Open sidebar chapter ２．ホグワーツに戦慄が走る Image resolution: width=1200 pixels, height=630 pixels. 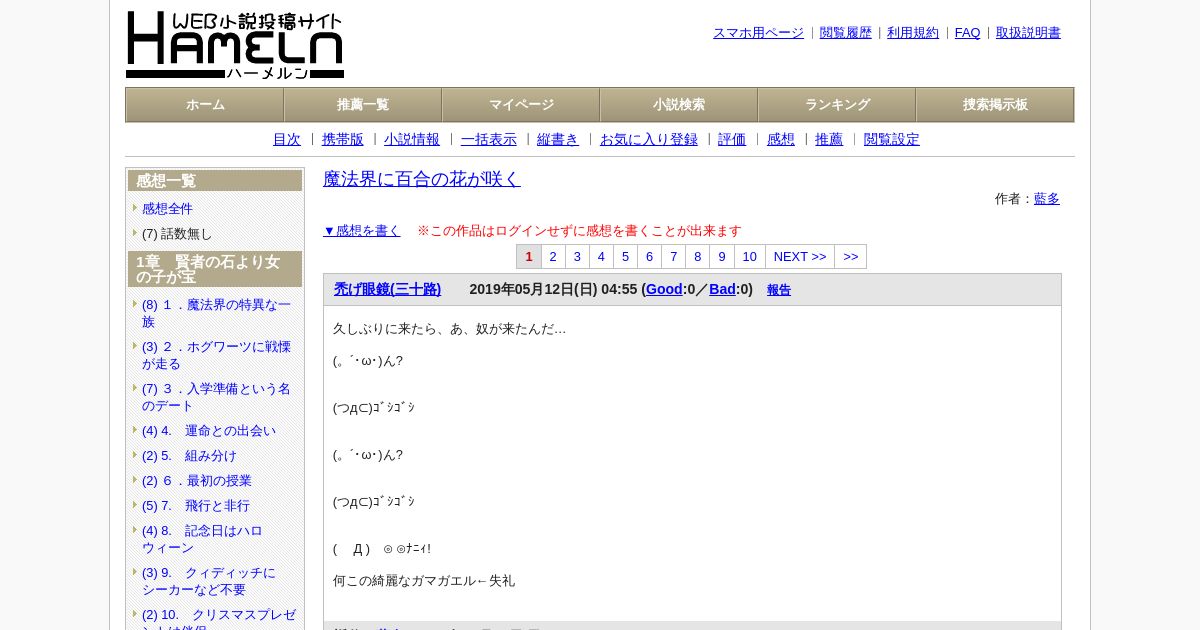(216, 355)
